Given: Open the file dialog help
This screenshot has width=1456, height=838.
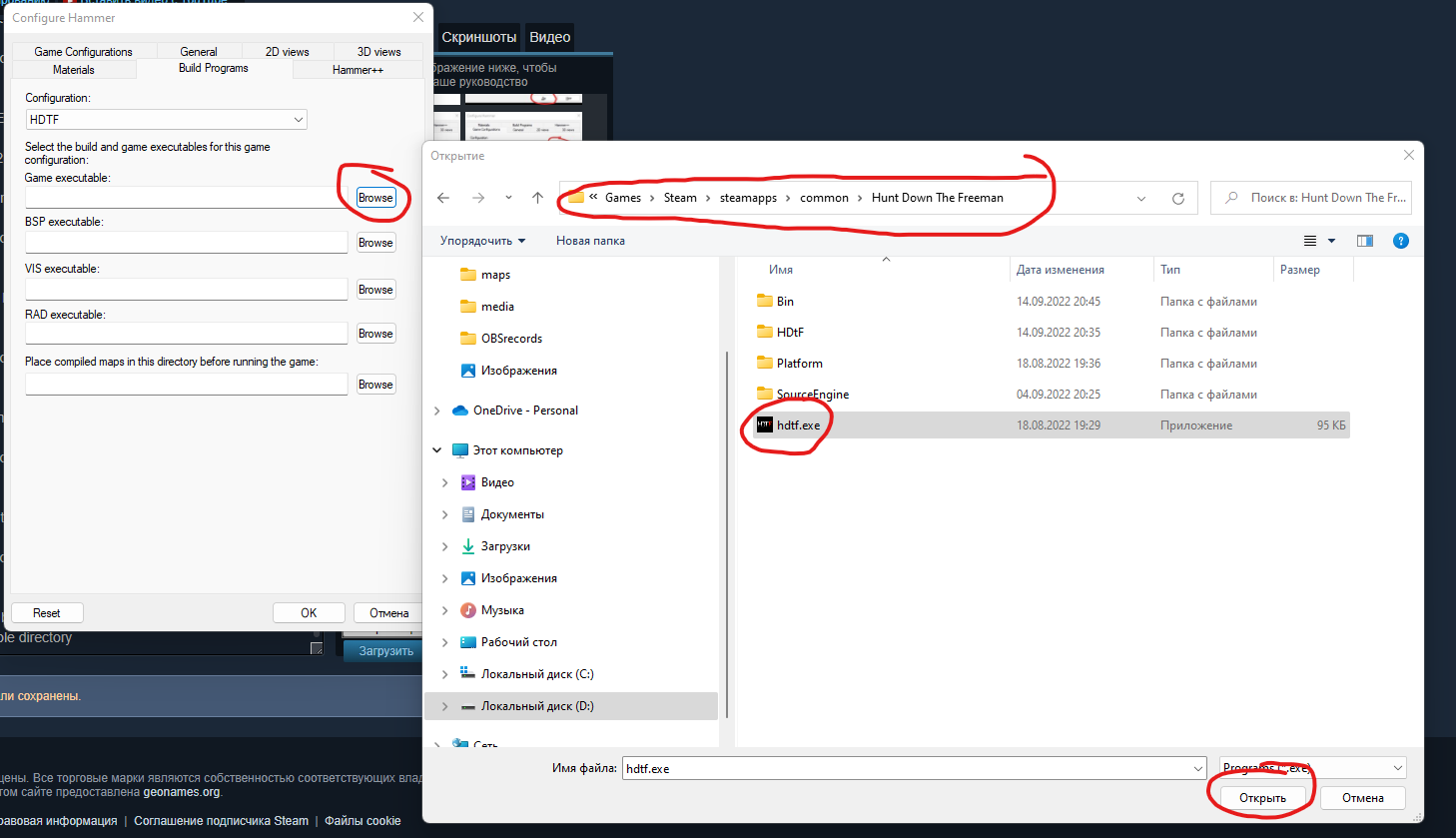Looking at the screenshot, I should (1401, 241).
